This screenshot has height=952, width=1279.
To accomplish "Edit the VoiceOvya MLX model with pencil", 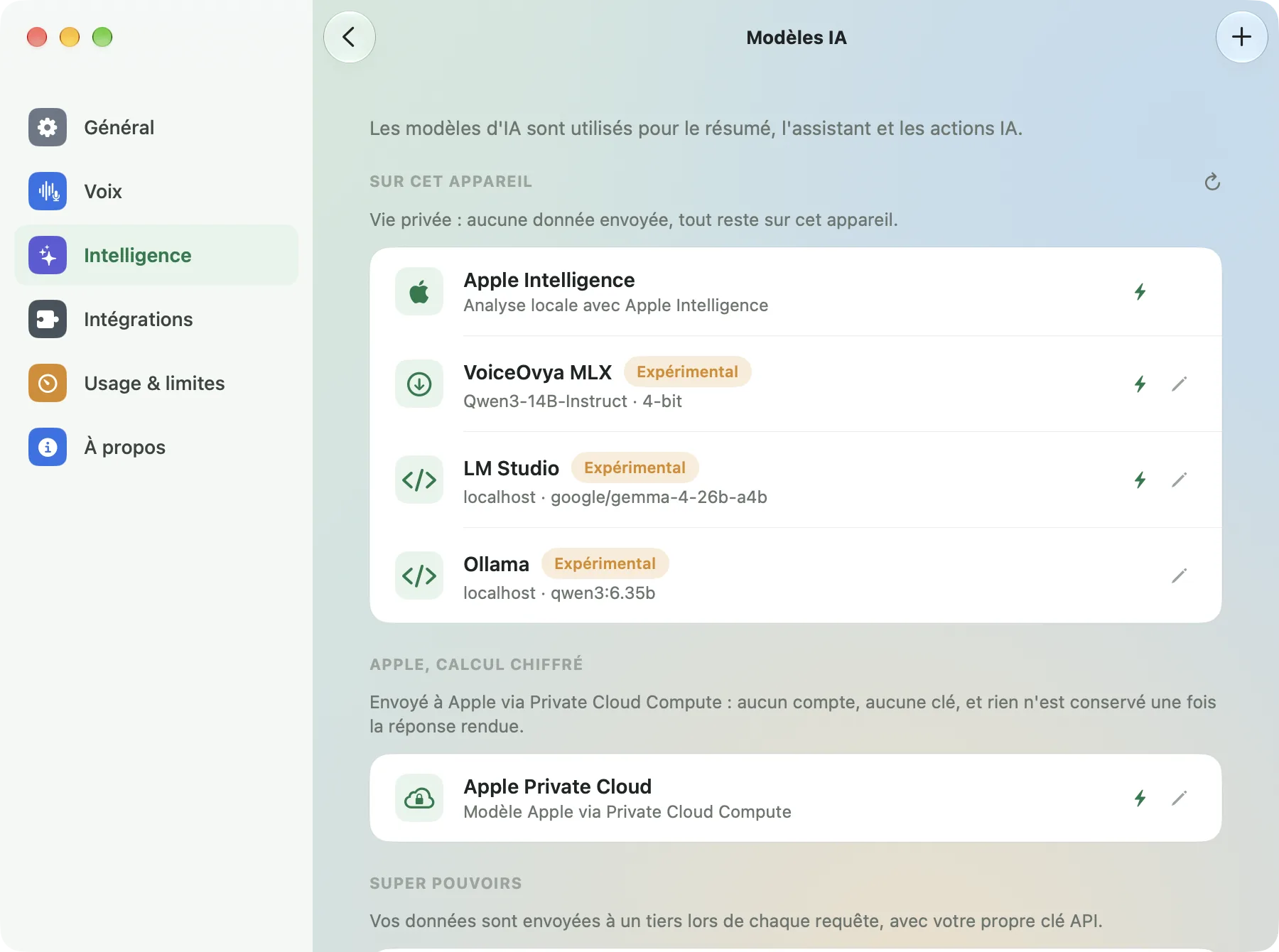I will pyautogui.click(x=1179, y=384).
